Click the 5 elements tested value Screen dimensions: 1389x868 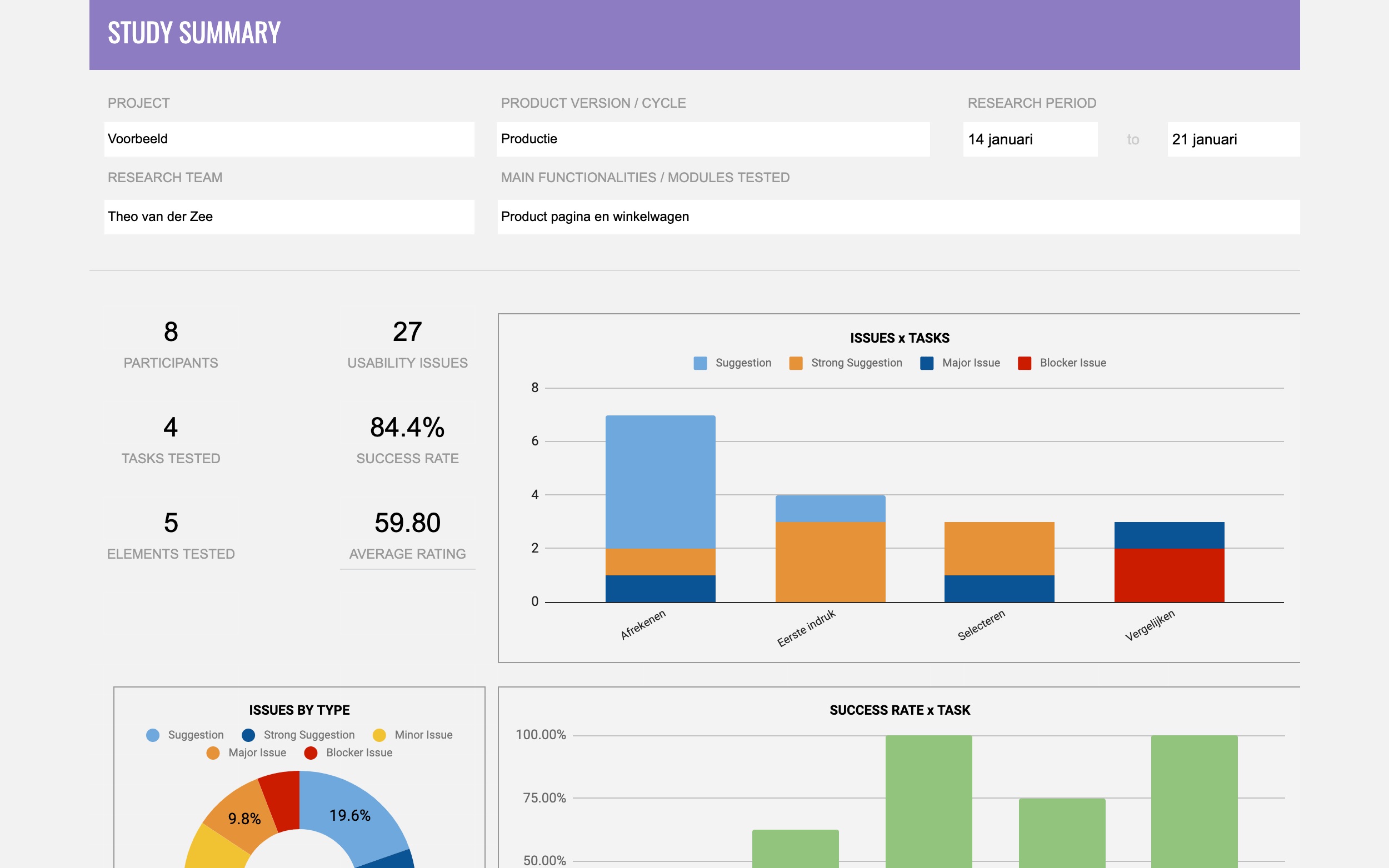click(x=171, y=523)
